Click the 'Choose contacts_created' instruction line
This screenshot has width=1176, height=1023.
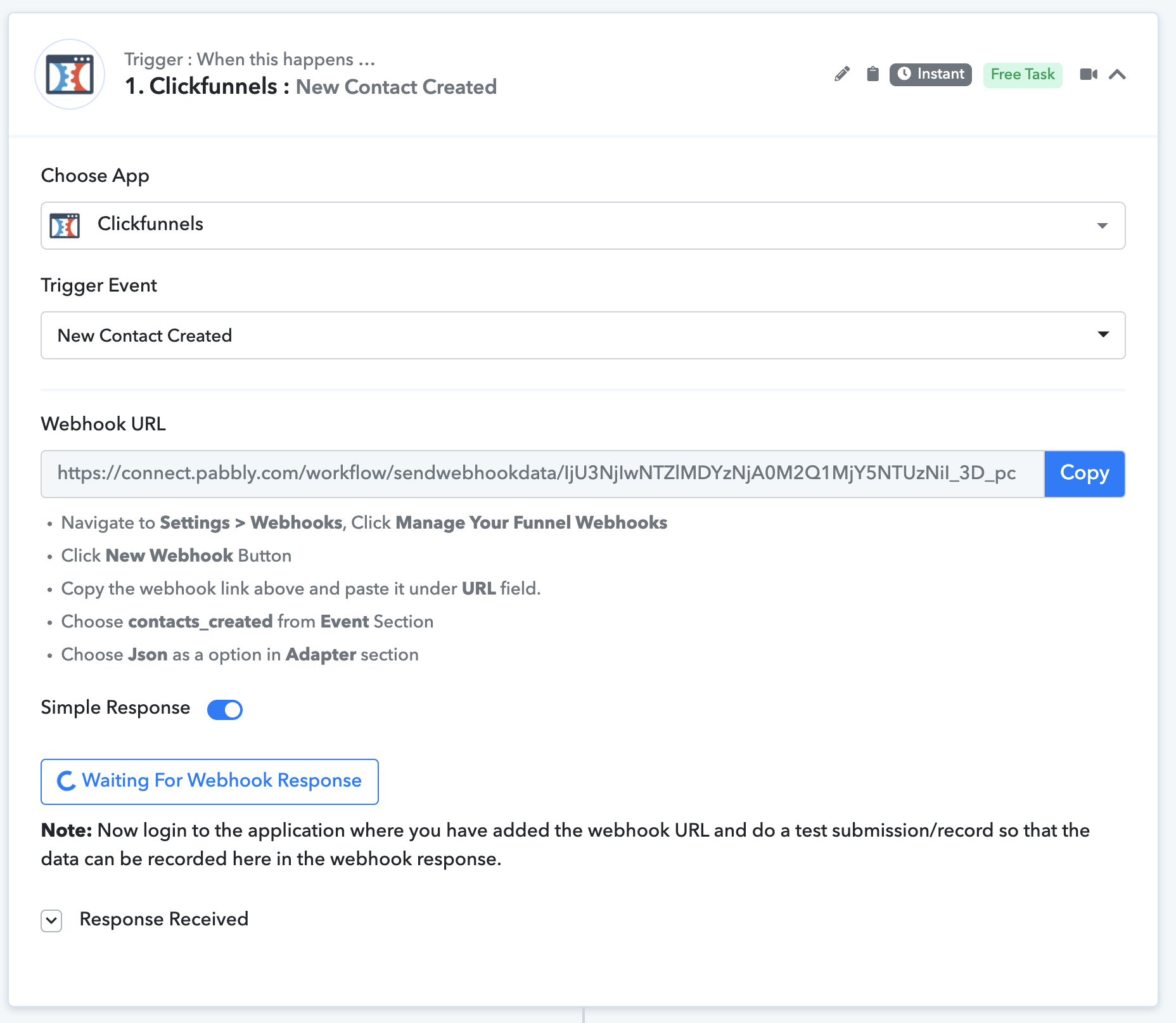[247, 621]
